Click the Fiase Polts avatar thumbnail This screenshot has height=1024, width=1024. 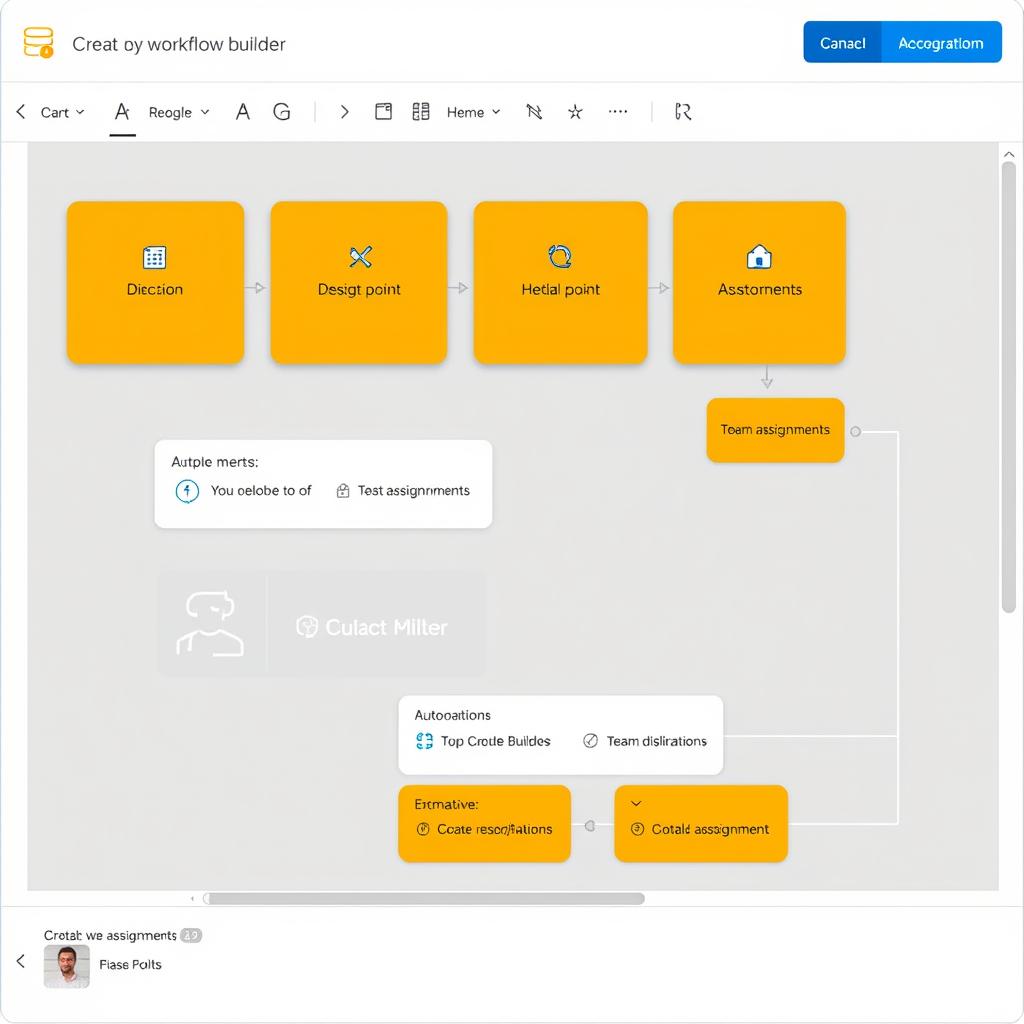click(66, 966)
